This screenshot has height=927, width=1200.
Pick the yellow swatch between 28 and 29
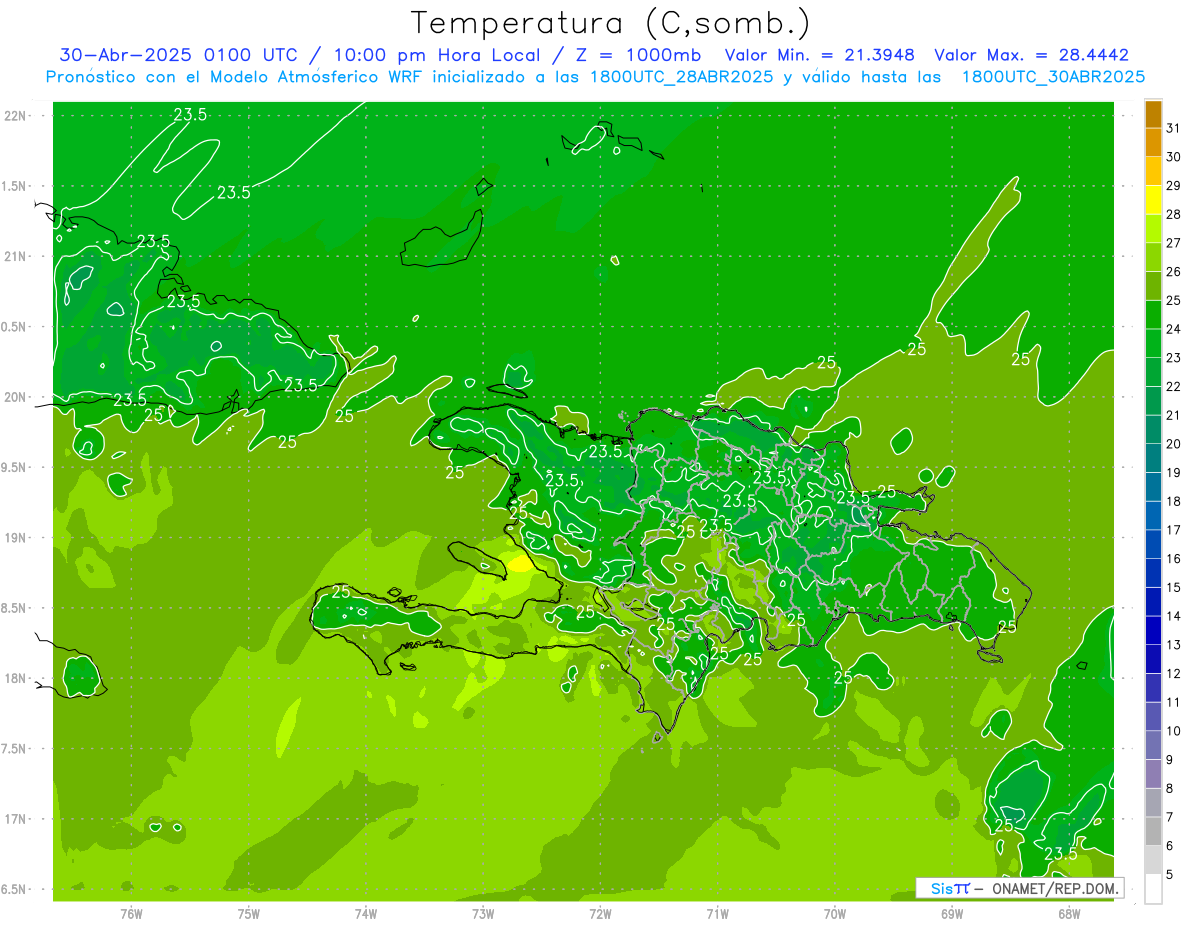[1153, 200]
